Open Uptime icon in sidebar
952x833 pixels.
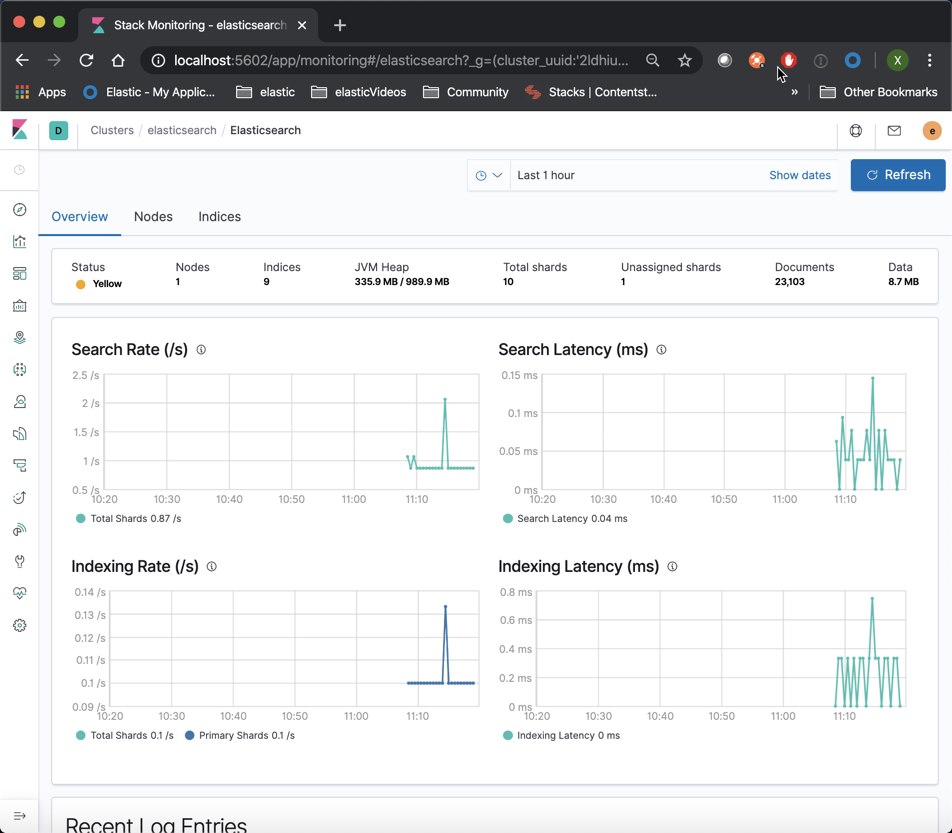point(19,498)
